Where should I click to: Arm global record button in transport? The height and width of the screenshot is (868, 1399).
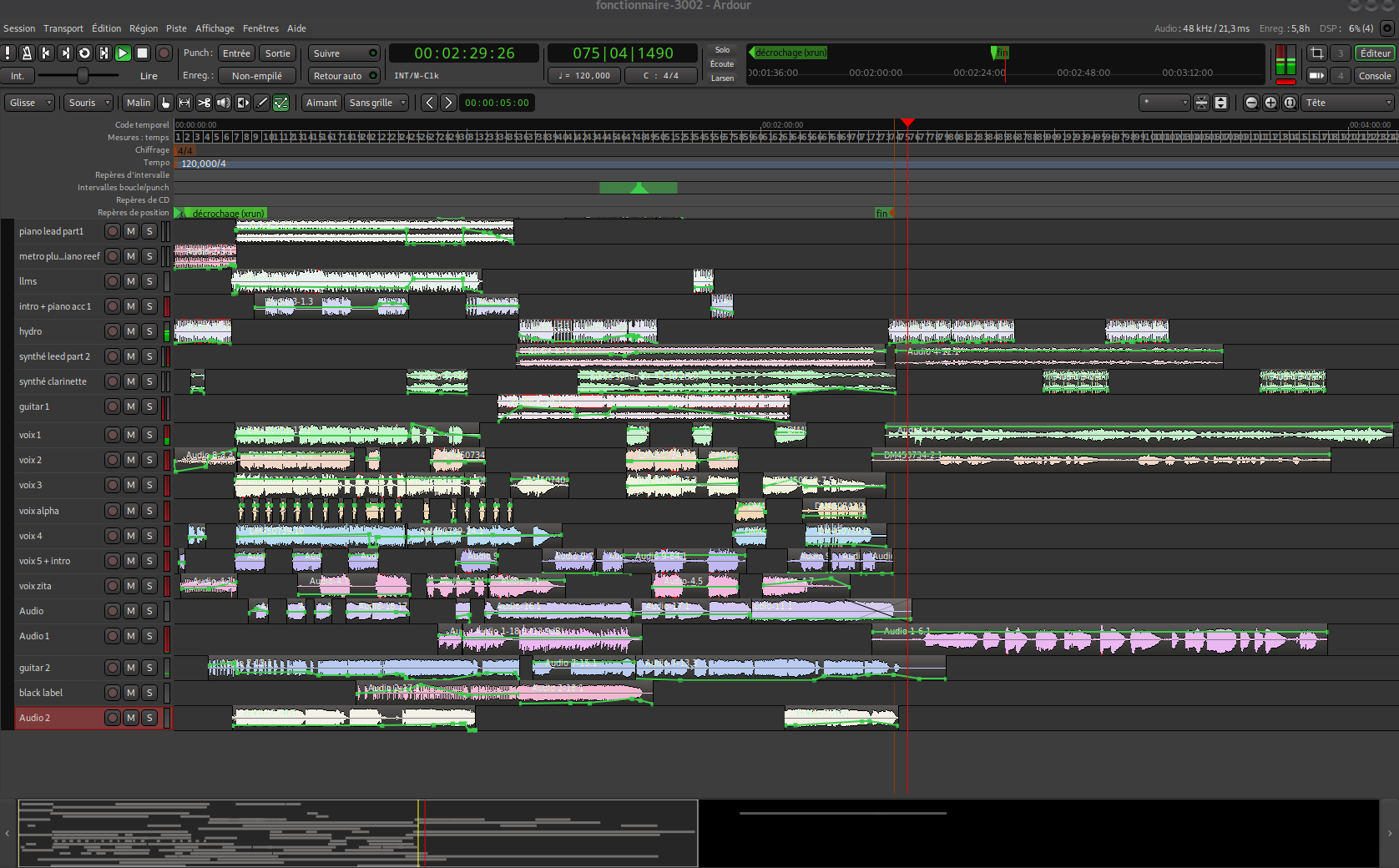click(x=164, y=53)
